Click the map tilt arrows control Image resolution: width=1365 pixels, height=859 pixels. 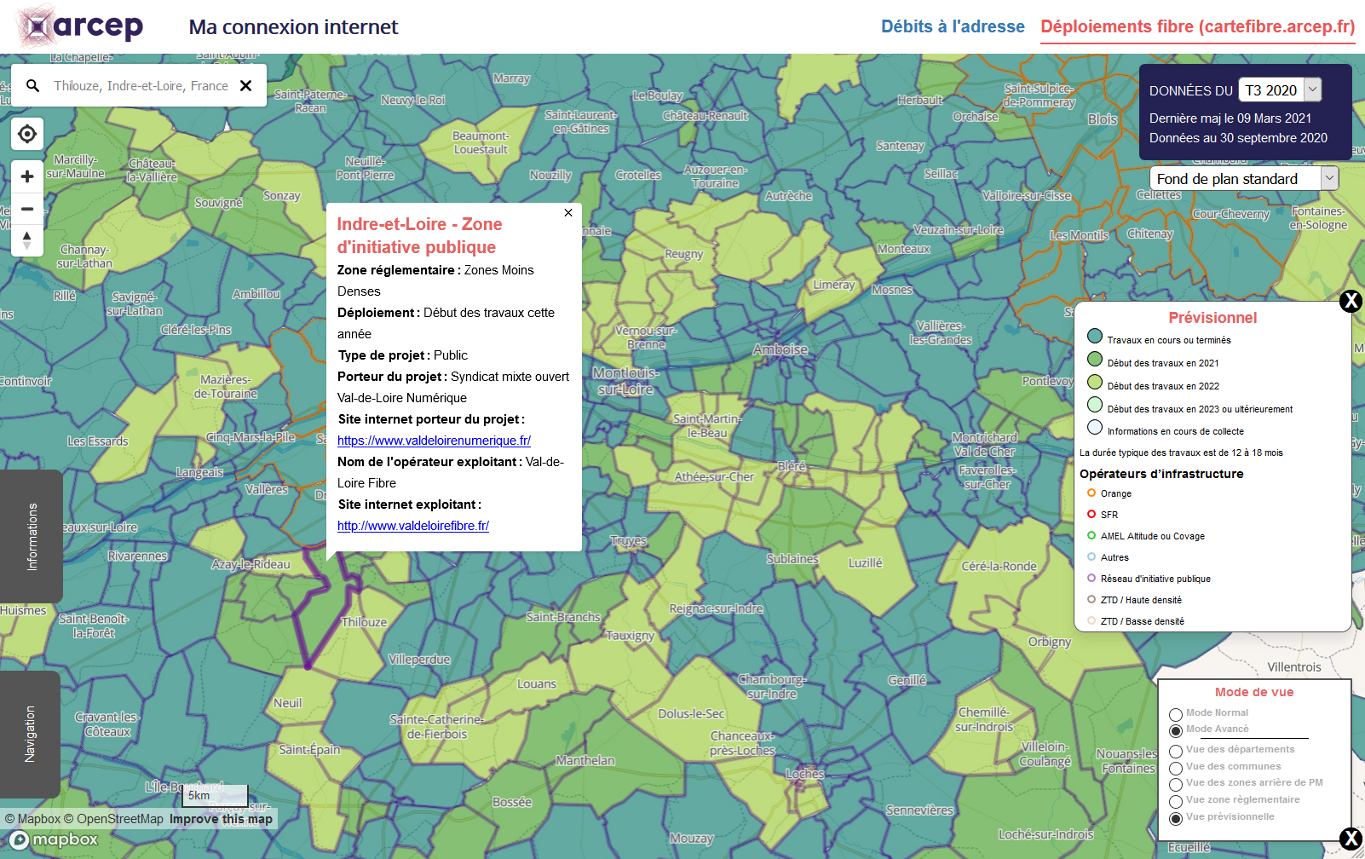pyautogui.click(x=26, y=241)
